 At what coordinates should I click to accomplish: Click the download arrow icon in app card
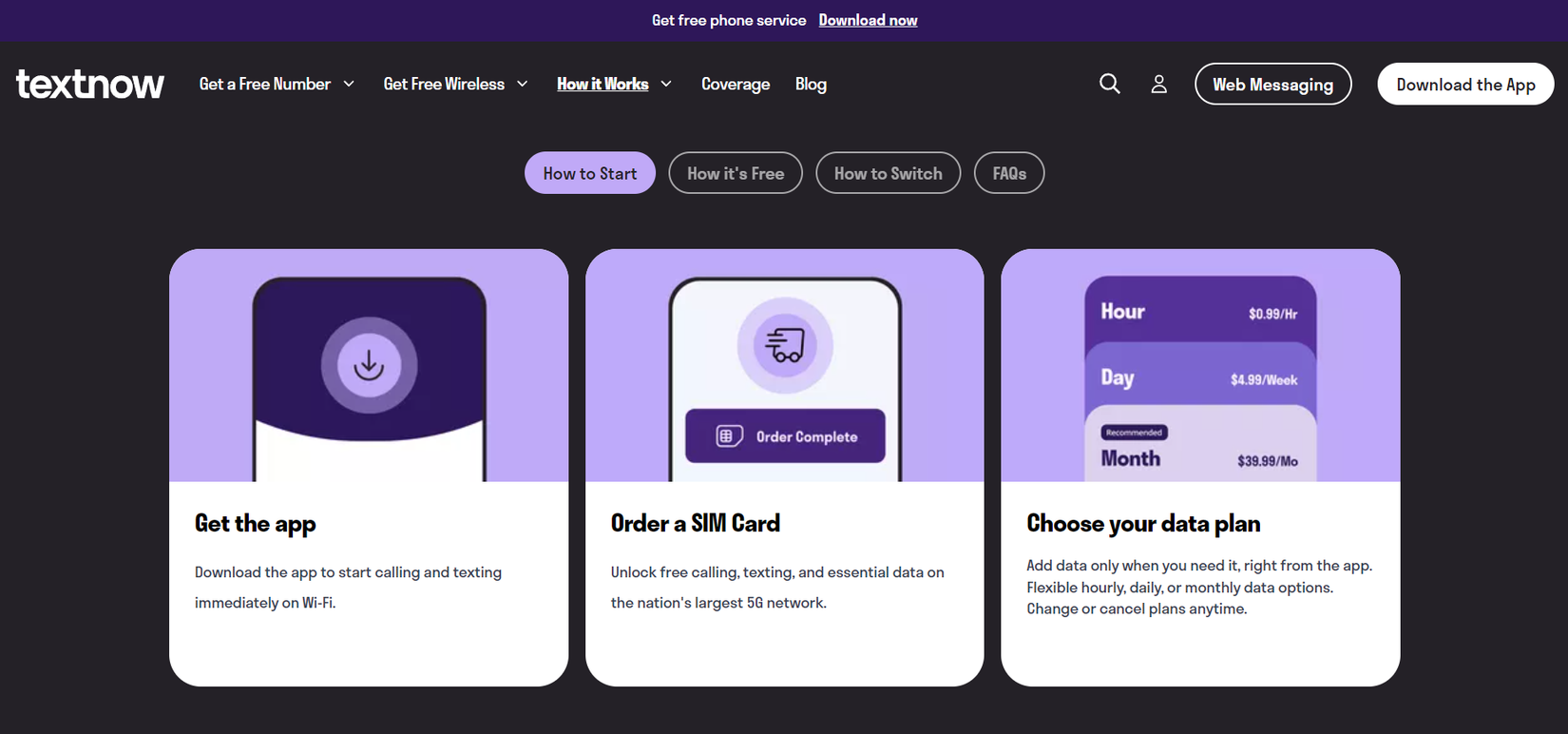tap(369, 365)
